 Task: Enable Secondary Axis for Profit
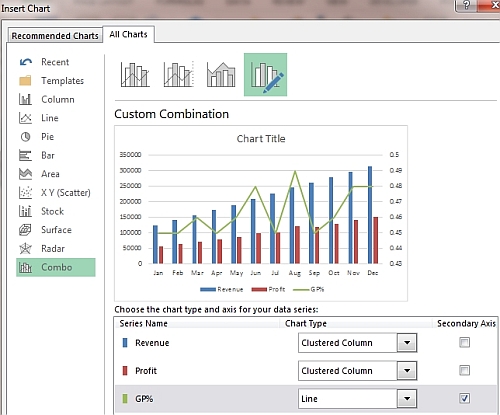tap(464, 370)
